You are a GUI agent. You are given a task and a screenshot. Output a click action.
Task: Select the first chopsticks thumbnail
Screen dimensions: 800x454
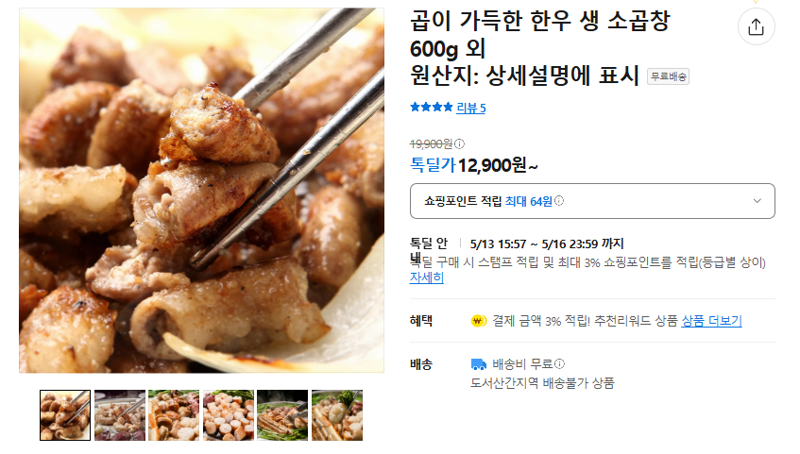point(65,415)
